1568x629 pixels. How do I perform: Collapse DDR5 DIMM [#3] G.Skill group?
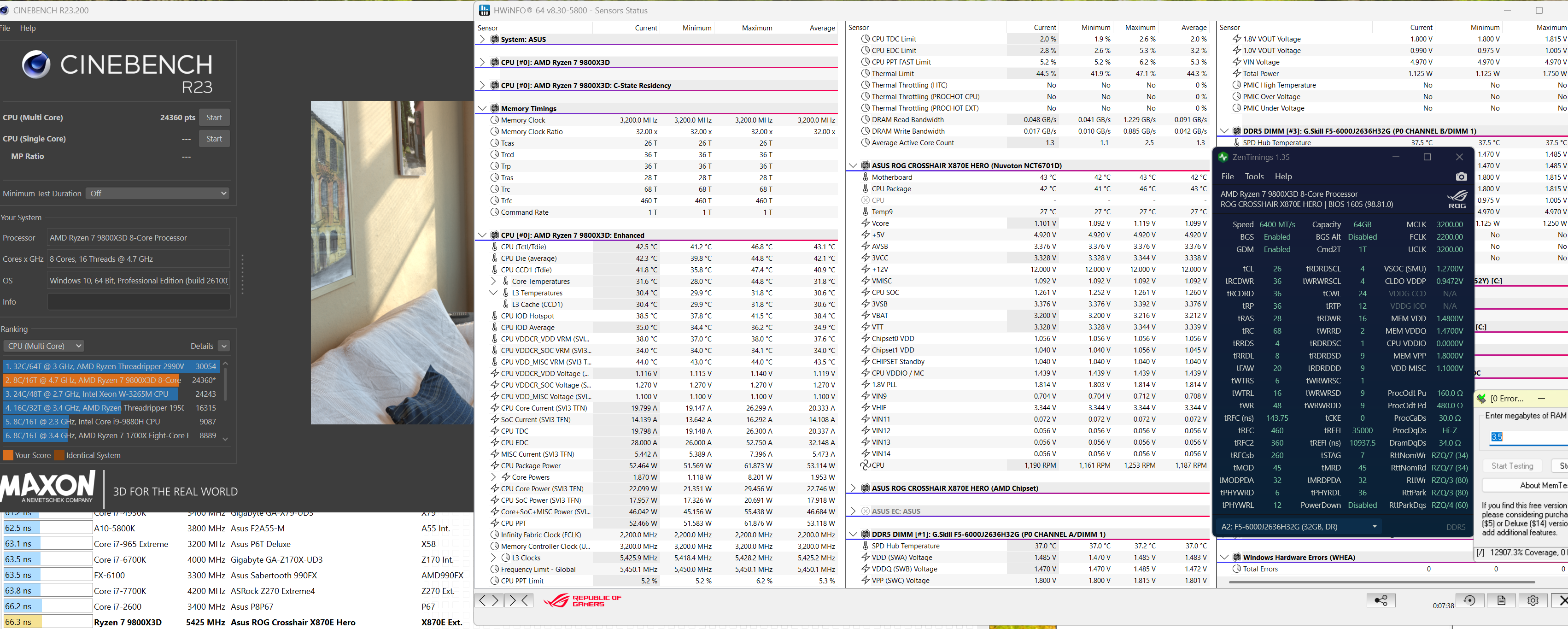click(1224, 131)
